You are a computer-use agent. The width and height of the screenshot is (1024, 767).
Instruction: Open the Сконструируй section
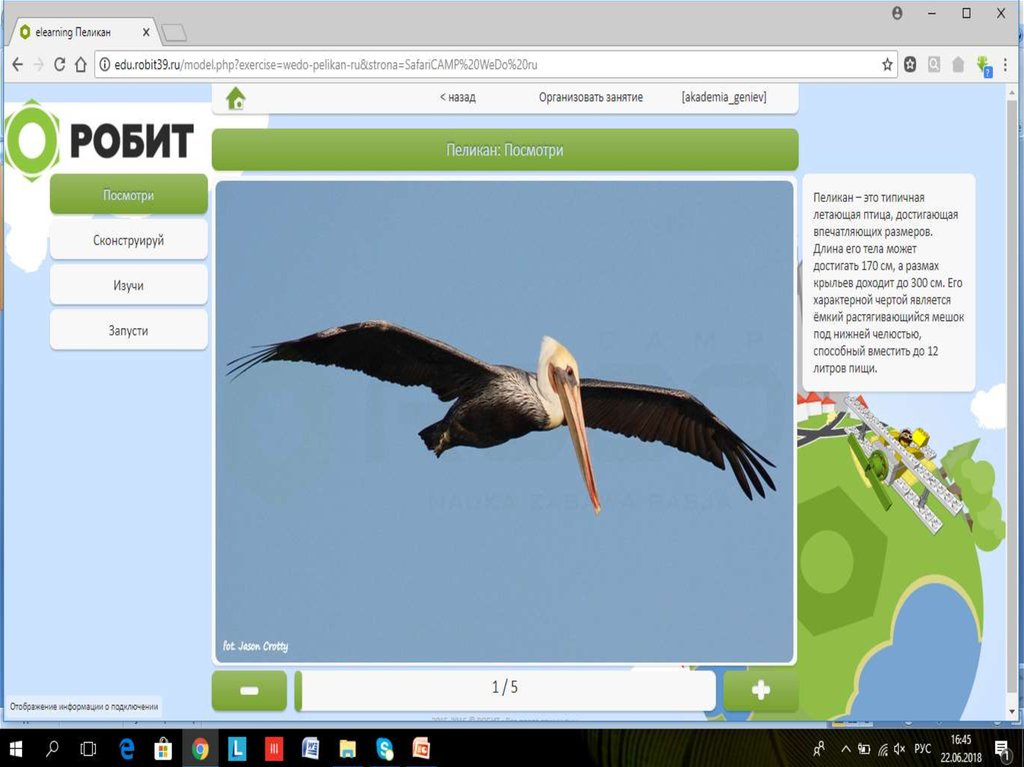coord(128,240)
